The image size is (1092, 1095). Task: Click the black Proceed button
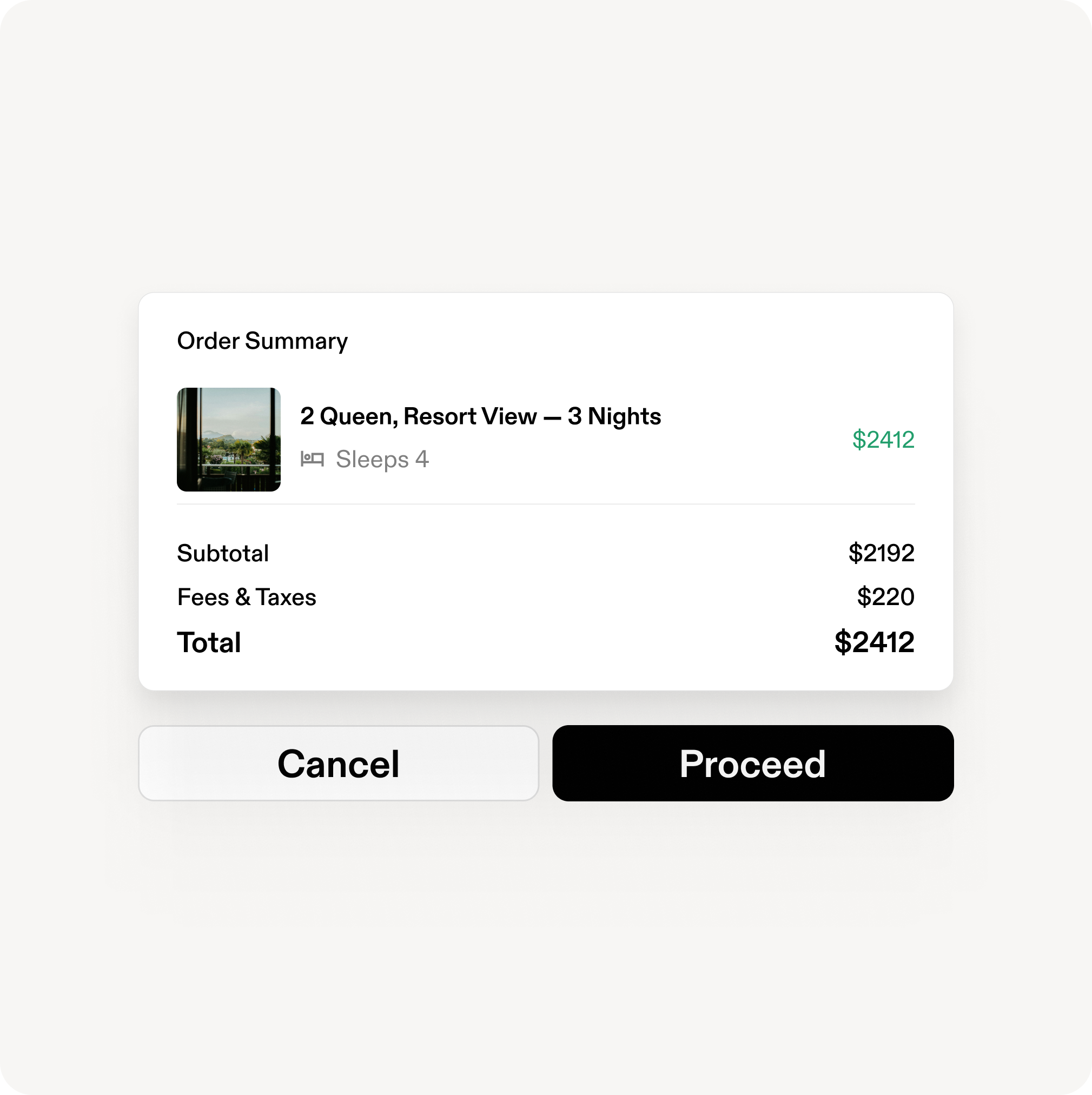pyautogui.click(x=753, y=763)
